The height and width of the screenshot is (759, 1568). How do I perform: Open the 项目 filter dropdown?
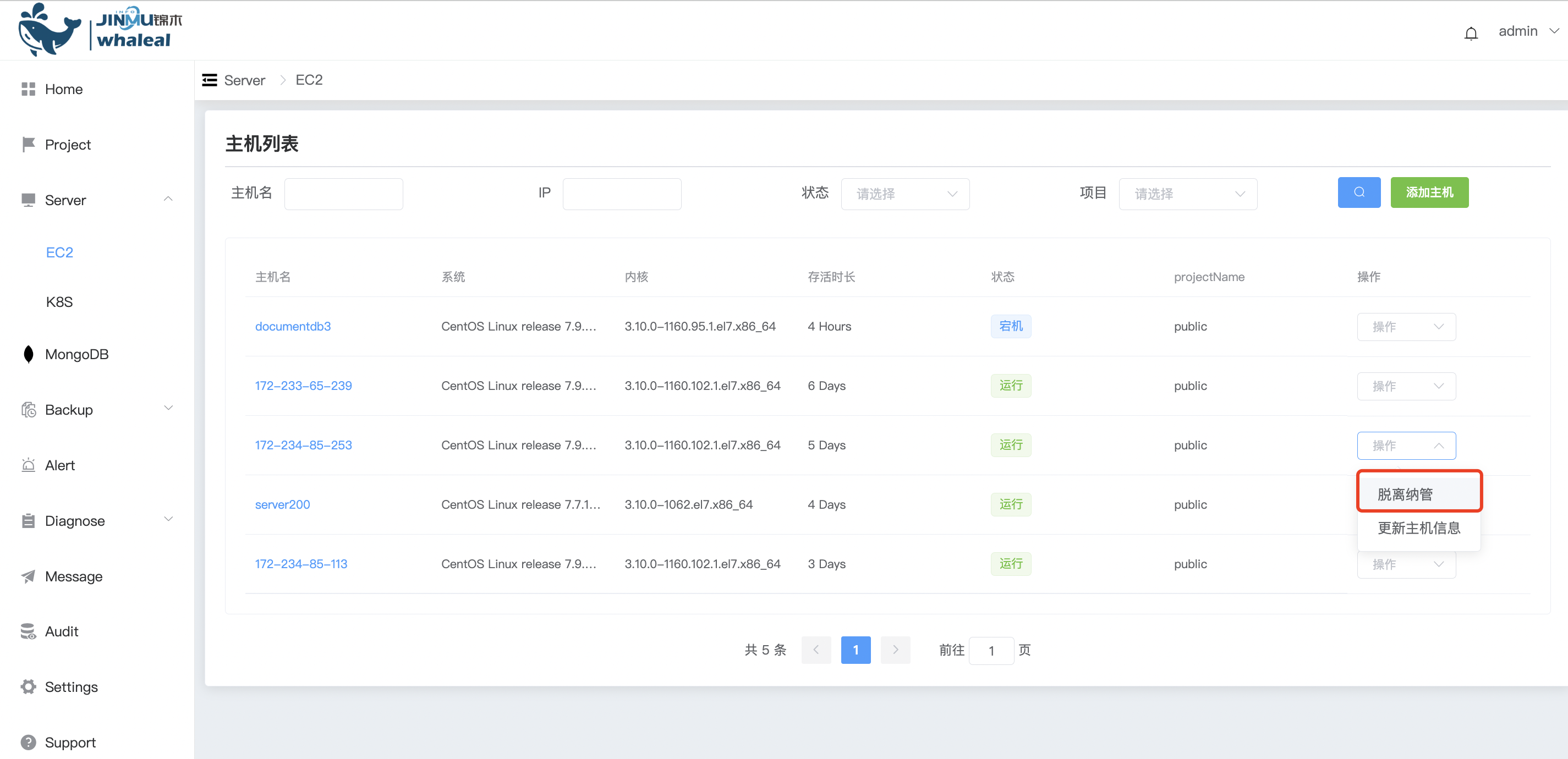coord(1188,194)
